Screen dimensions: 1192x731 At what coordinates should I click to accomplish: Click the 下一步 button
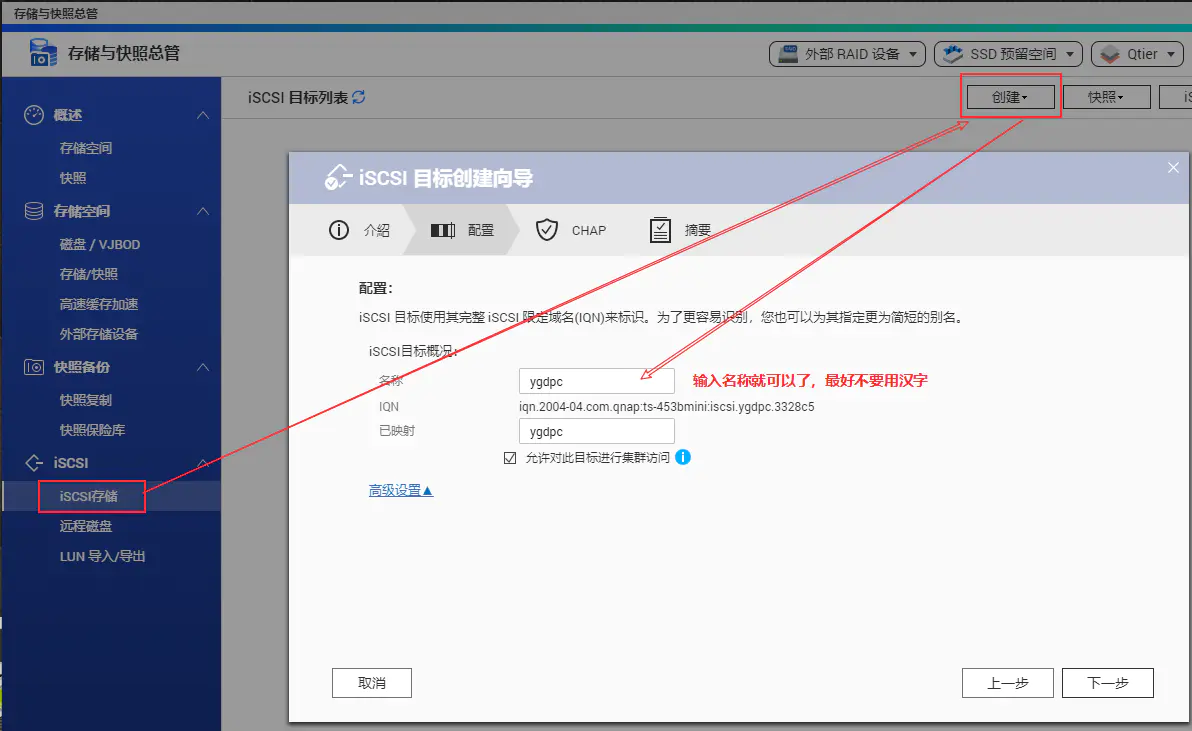(x=1107, y=683)
